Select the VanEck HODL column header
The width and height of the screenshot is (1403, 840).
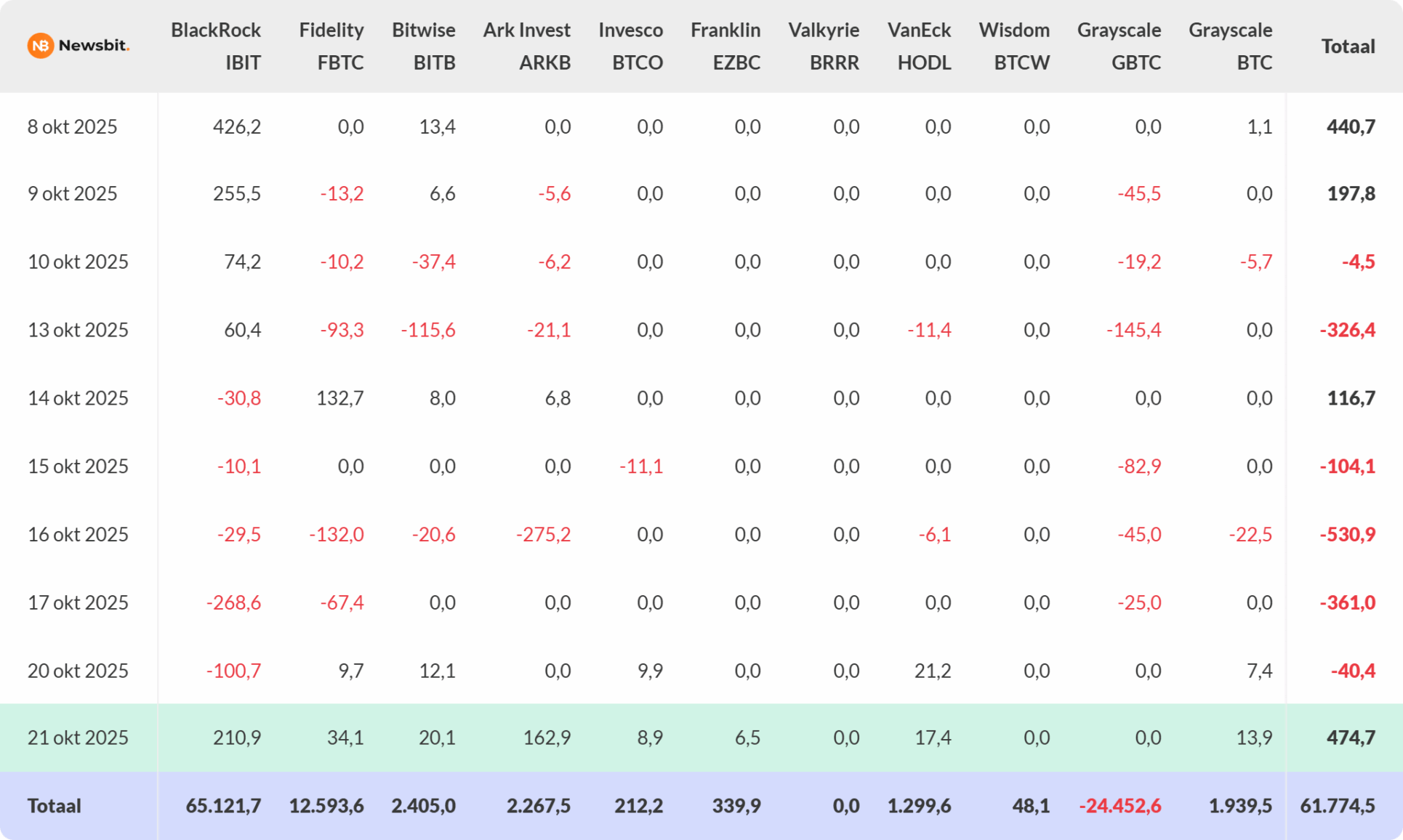point(919,46)
